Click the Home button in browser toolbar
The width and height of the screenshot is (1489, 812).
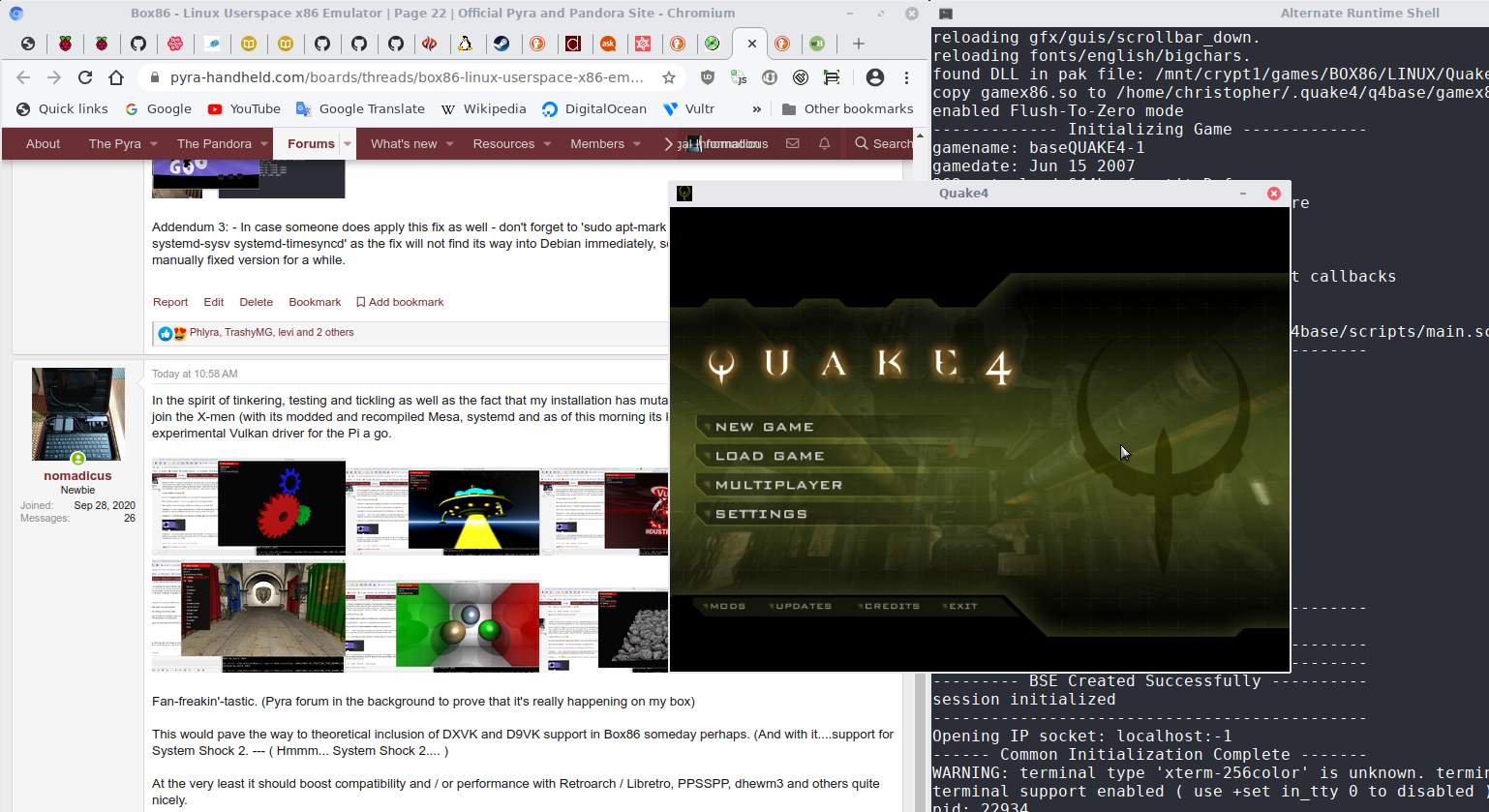click(x=116, y=77)
